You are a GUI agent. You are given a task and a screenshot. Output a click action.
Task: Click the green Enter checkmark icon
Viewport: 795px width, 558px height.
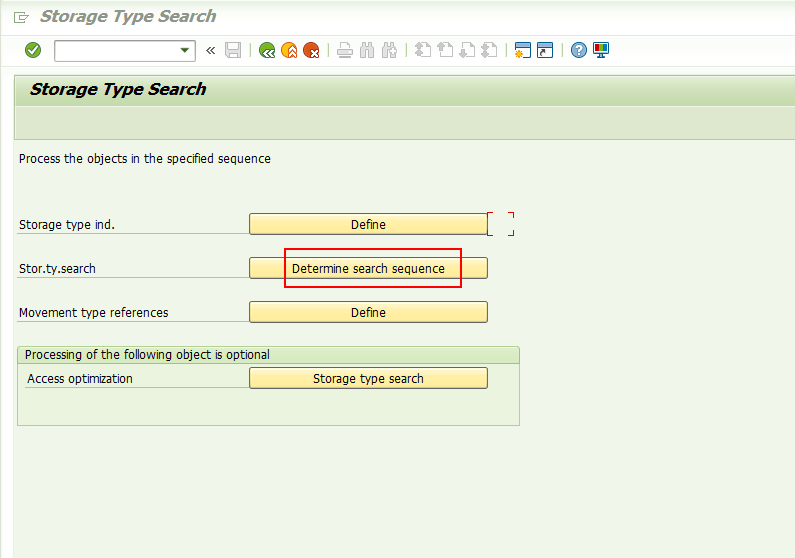(x=33, y=50)
